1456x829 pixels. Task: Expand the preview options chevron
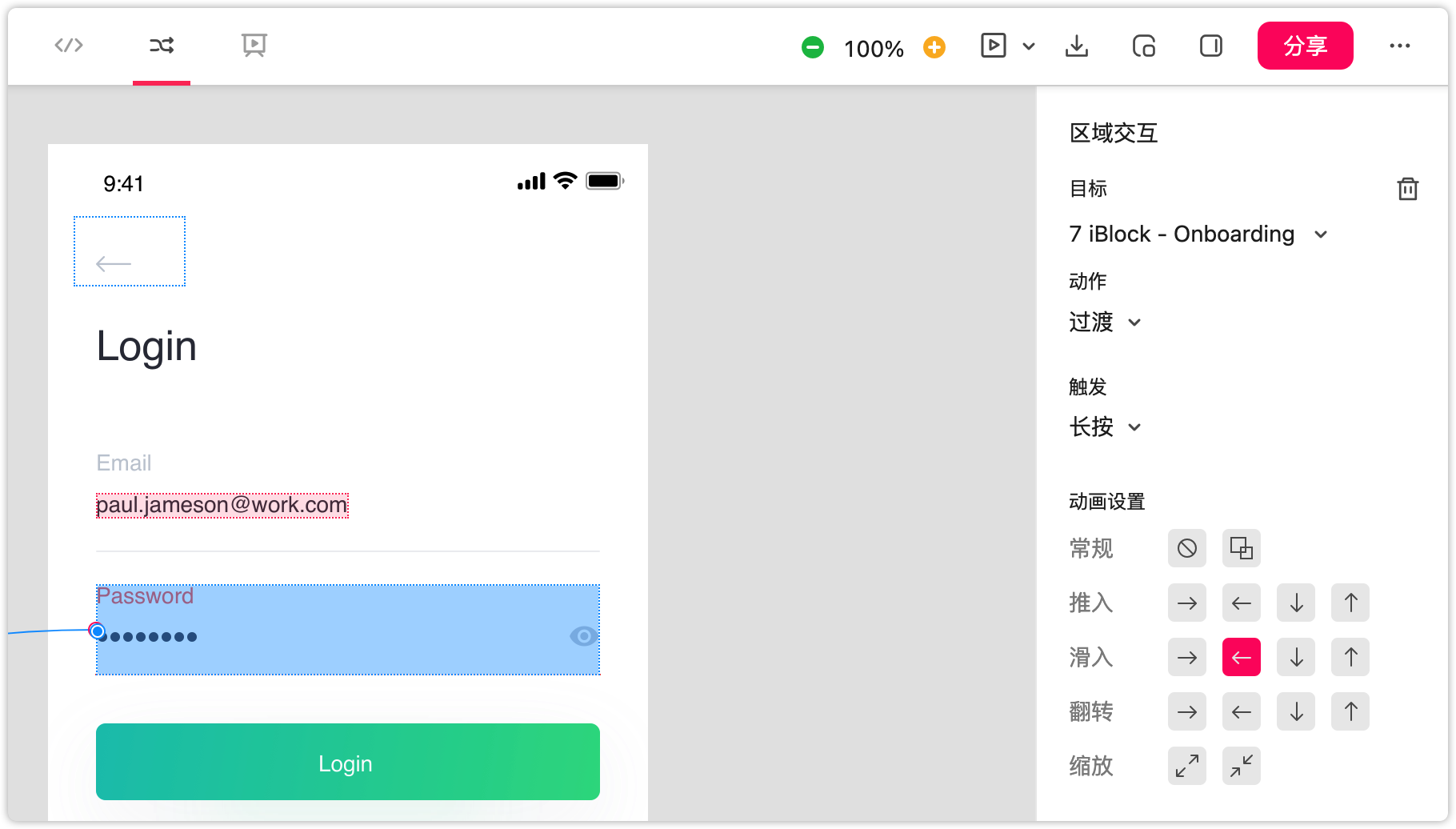click(1029, 46)
